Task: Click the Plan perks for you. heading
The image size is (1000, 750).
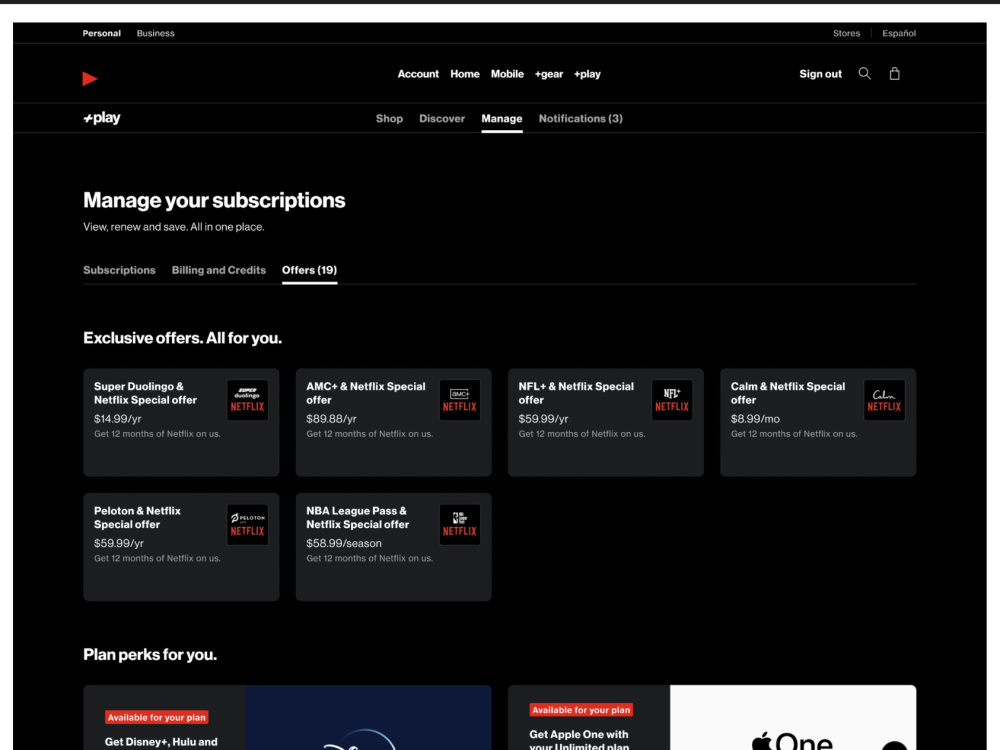Action: 150,655
